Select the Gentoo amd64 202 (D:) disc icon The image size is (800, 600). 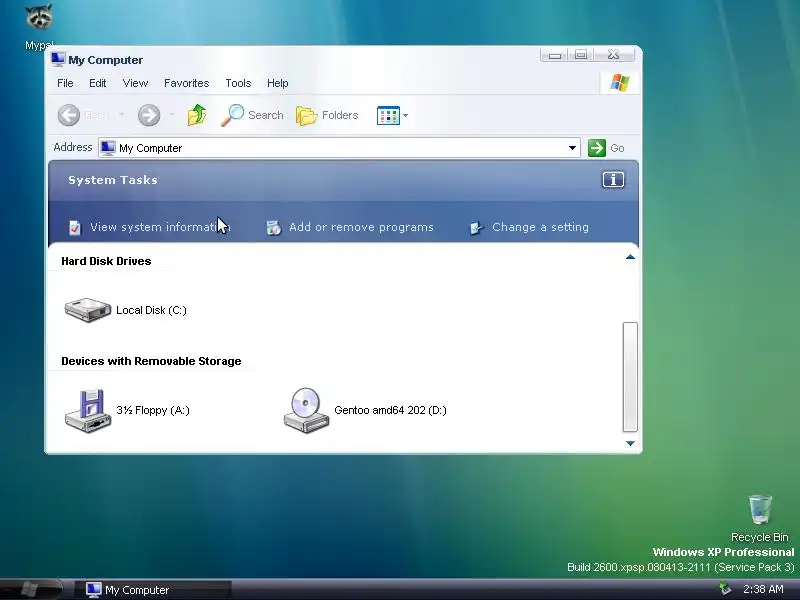click(x=306, y=411)
